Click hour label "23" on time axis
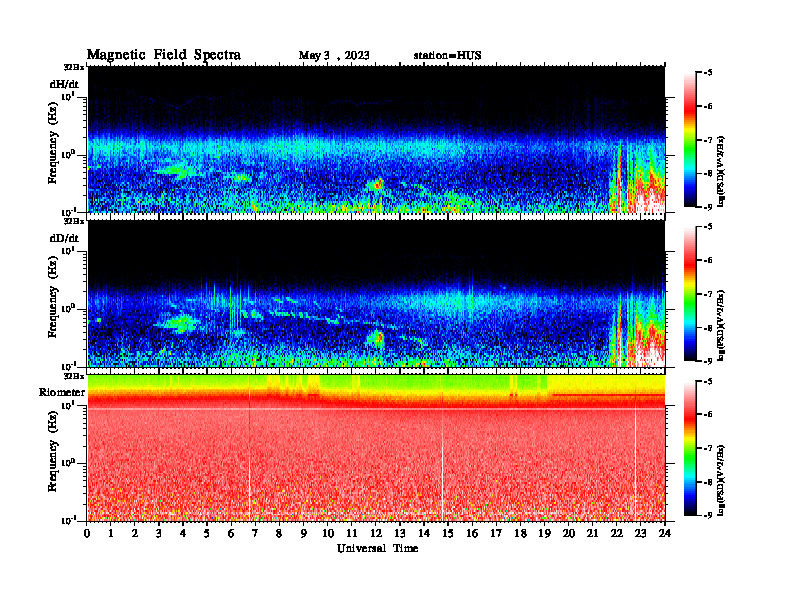792x612 pixels. [x=640, y=533]
